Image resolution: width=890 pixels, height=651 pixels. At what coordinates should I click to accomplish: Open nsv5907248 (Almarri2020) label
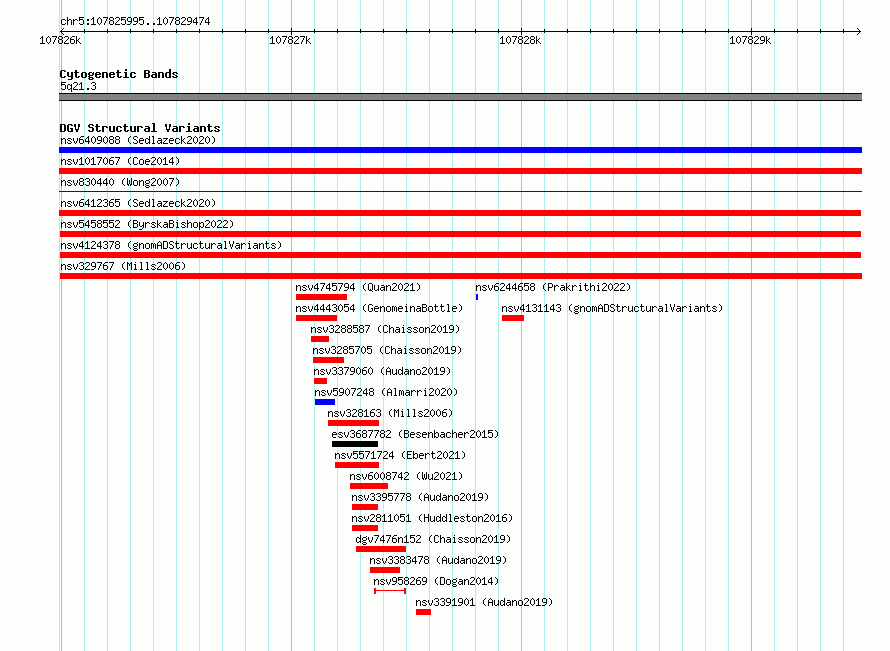pos(386,392)
